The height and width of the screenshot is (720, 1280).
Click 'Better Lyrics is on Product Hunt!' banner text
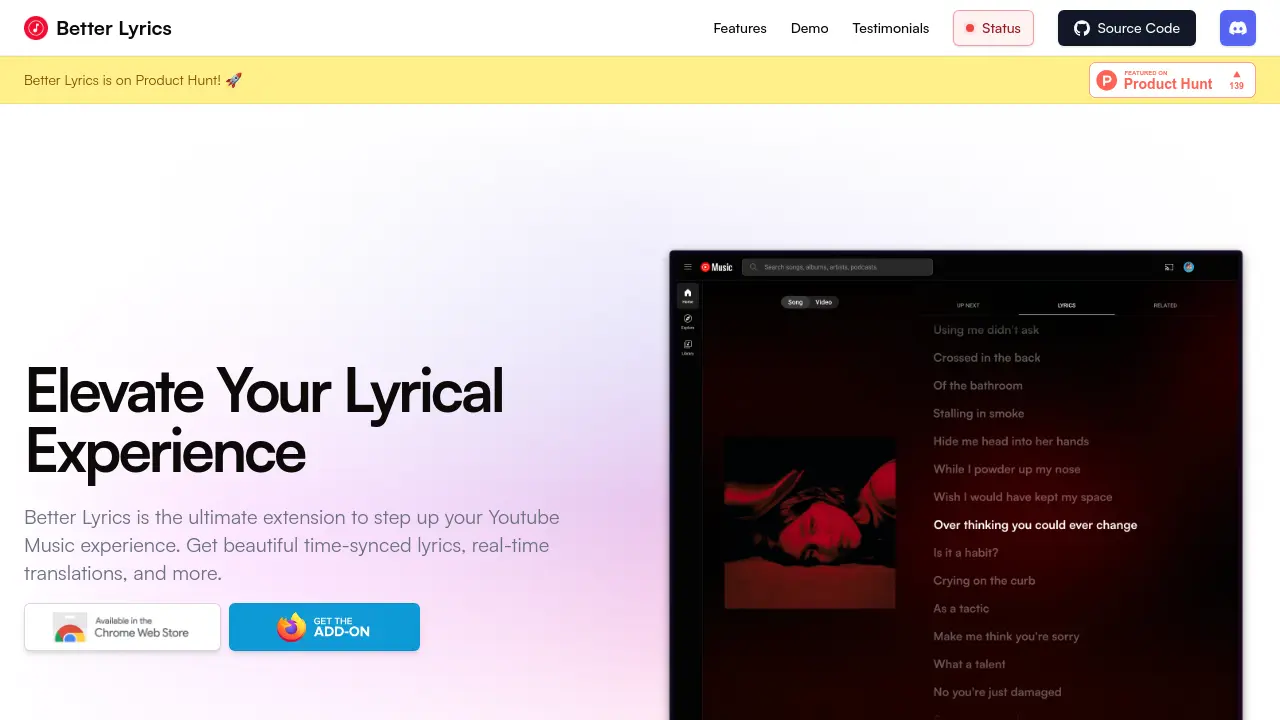click(133, 80)
